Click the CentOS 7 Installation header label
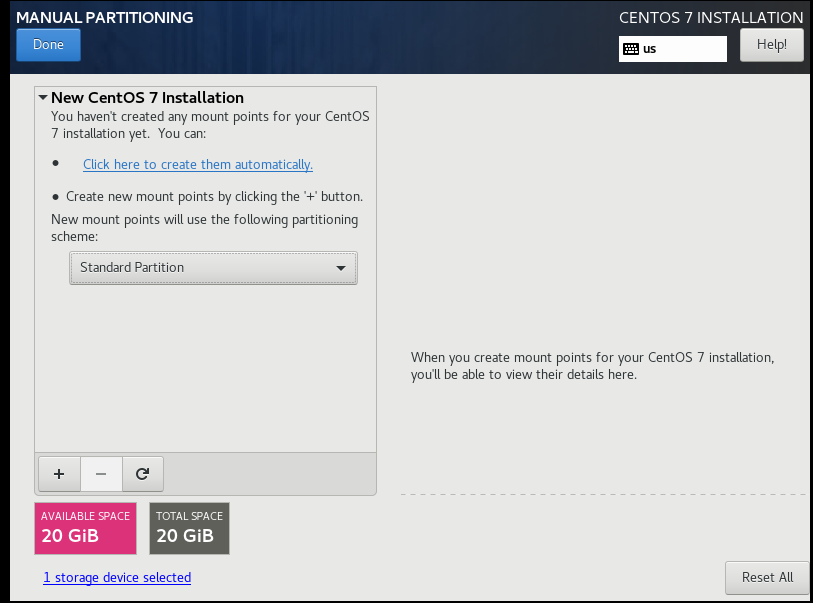The width and height of the screenshot is (813, 603). (x=710, y=18)
